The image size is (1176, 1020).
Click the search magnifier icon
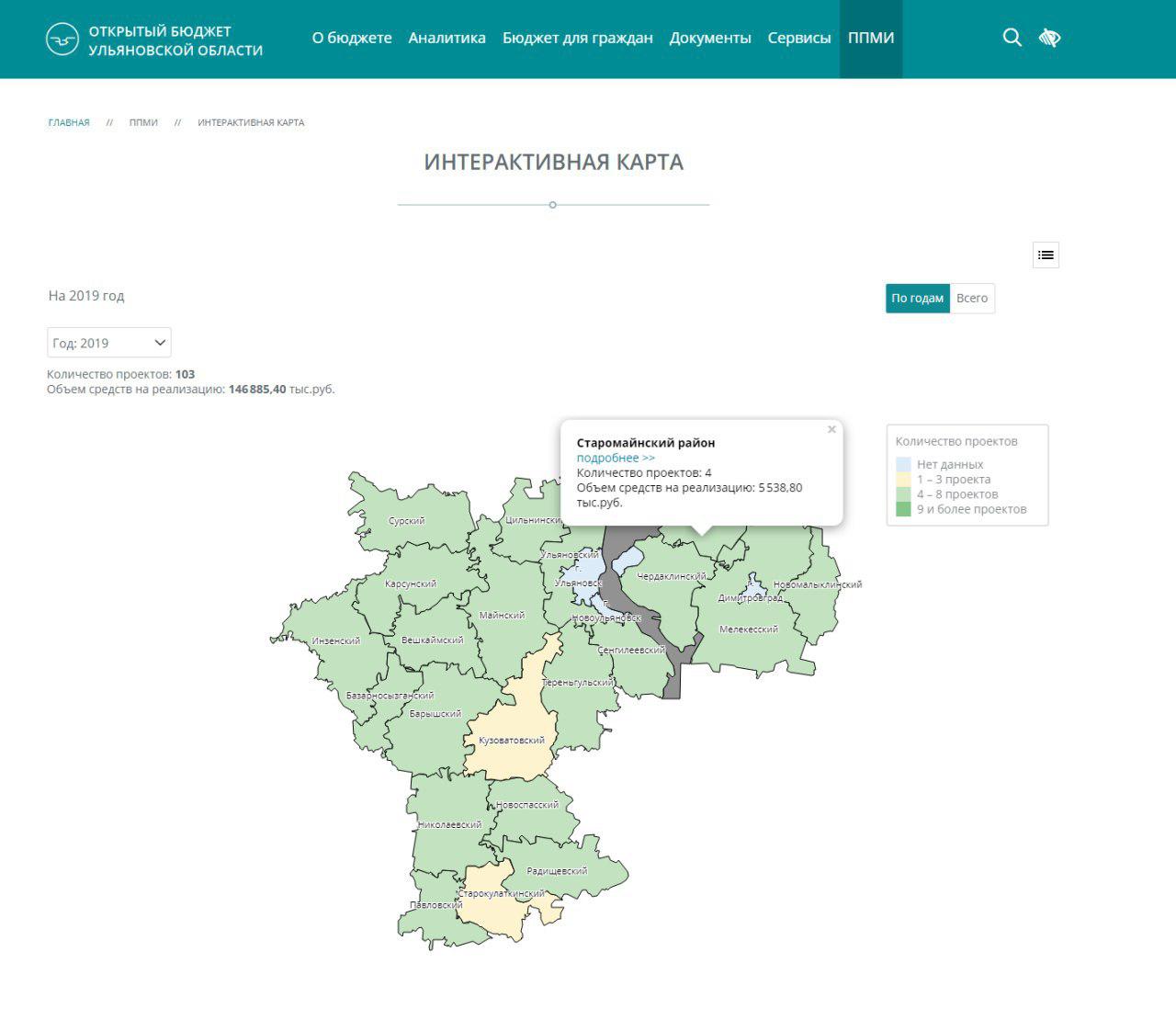[1012, 38]
